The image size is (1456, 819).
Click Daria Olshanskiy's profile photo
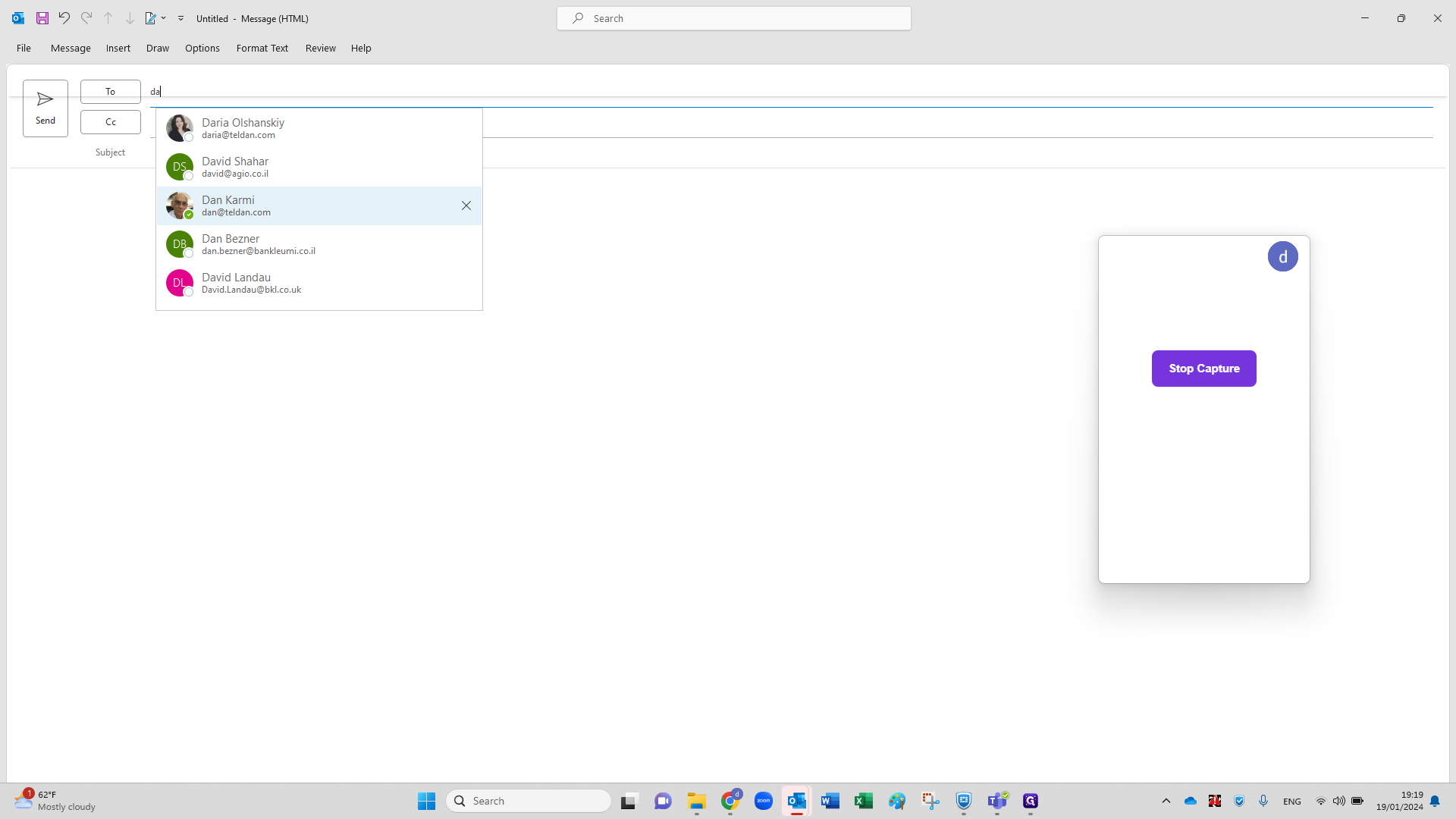(x=180, y=128)
